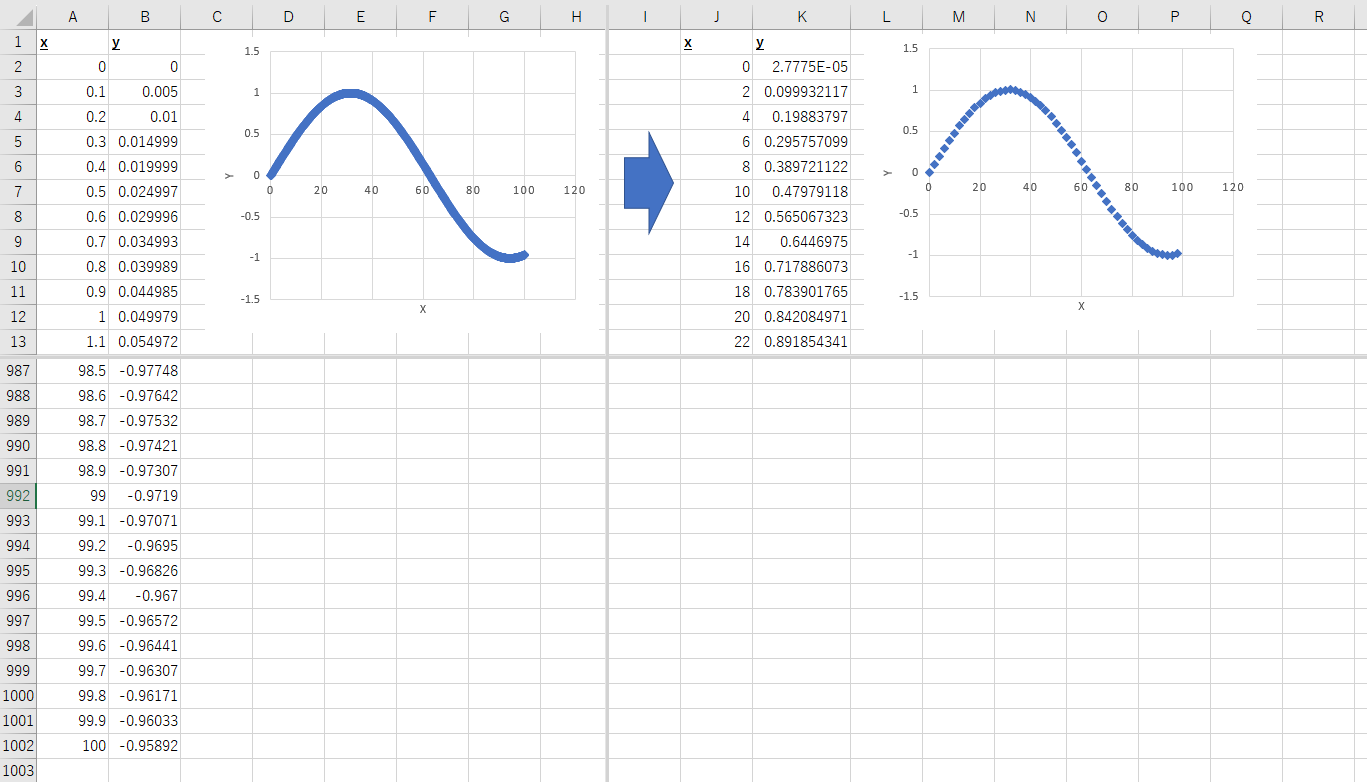The width and height of the screenshot is (1367, 782).
Task: Click the column R header
Action: [x=1318, y=16]
